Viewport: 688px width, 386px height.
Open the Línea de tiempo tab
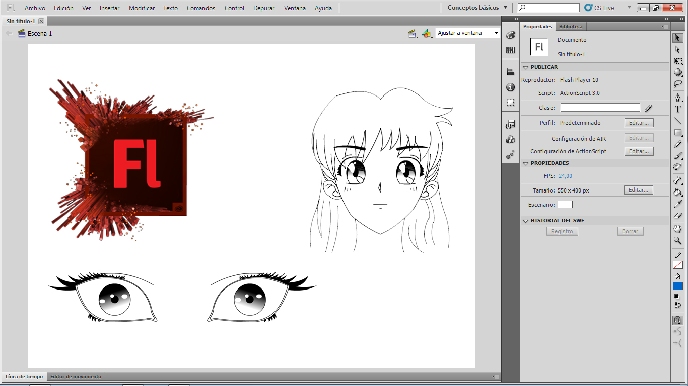point(24,376)
